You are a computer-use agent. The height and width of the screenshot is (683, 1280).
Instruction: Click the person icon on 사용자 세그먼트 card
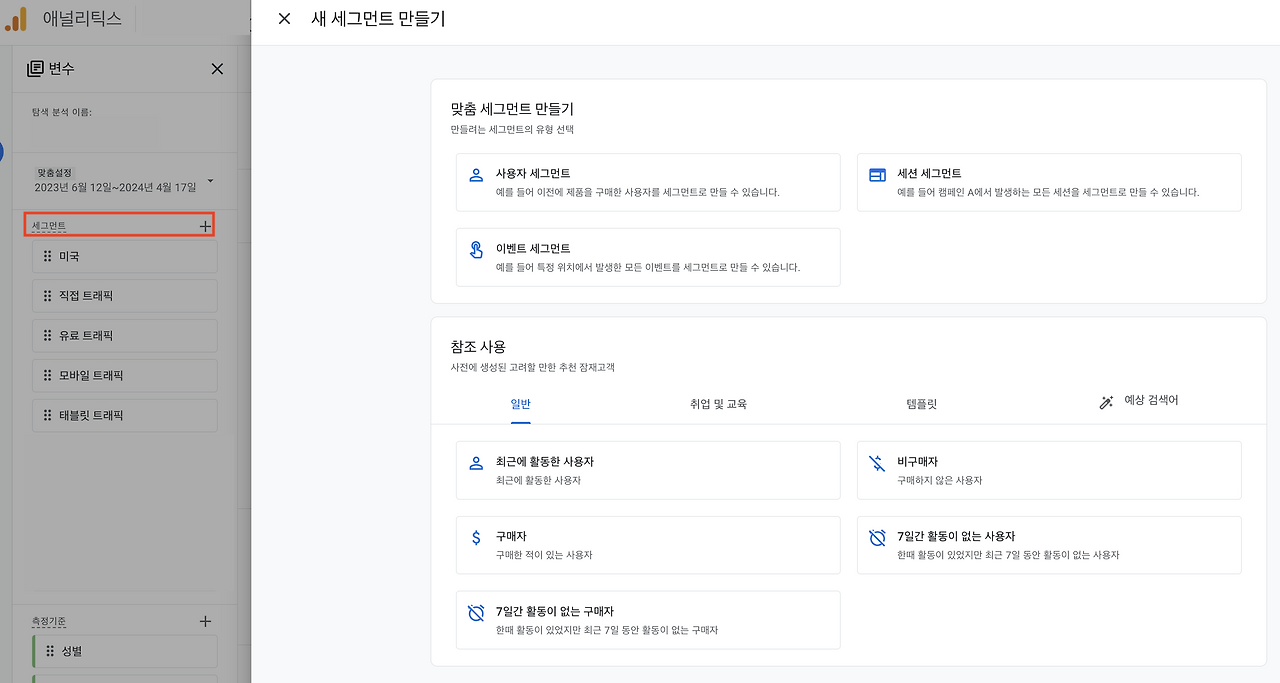pyautogui.click(x=475, y=175)
